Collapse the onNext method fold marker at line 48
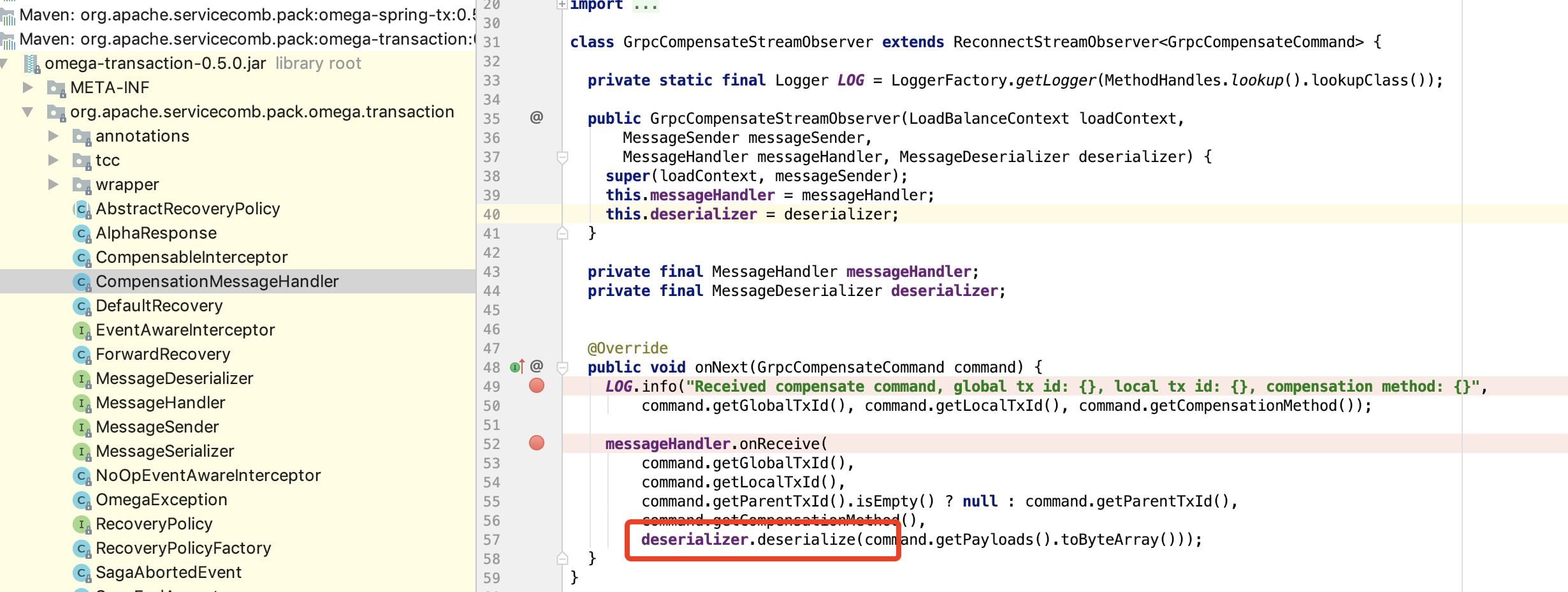Image resolution: width=1568 pixels, height=592 pixels. click(x=562, y=367)
